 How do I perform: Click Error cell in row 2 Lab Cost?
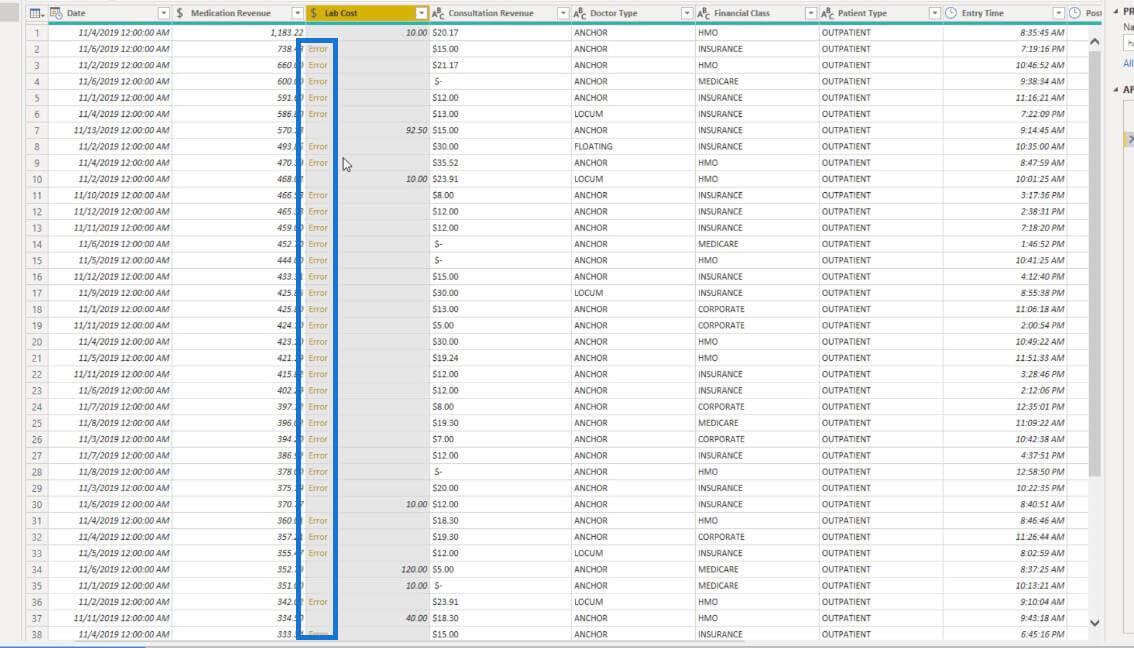pos(317,49)
